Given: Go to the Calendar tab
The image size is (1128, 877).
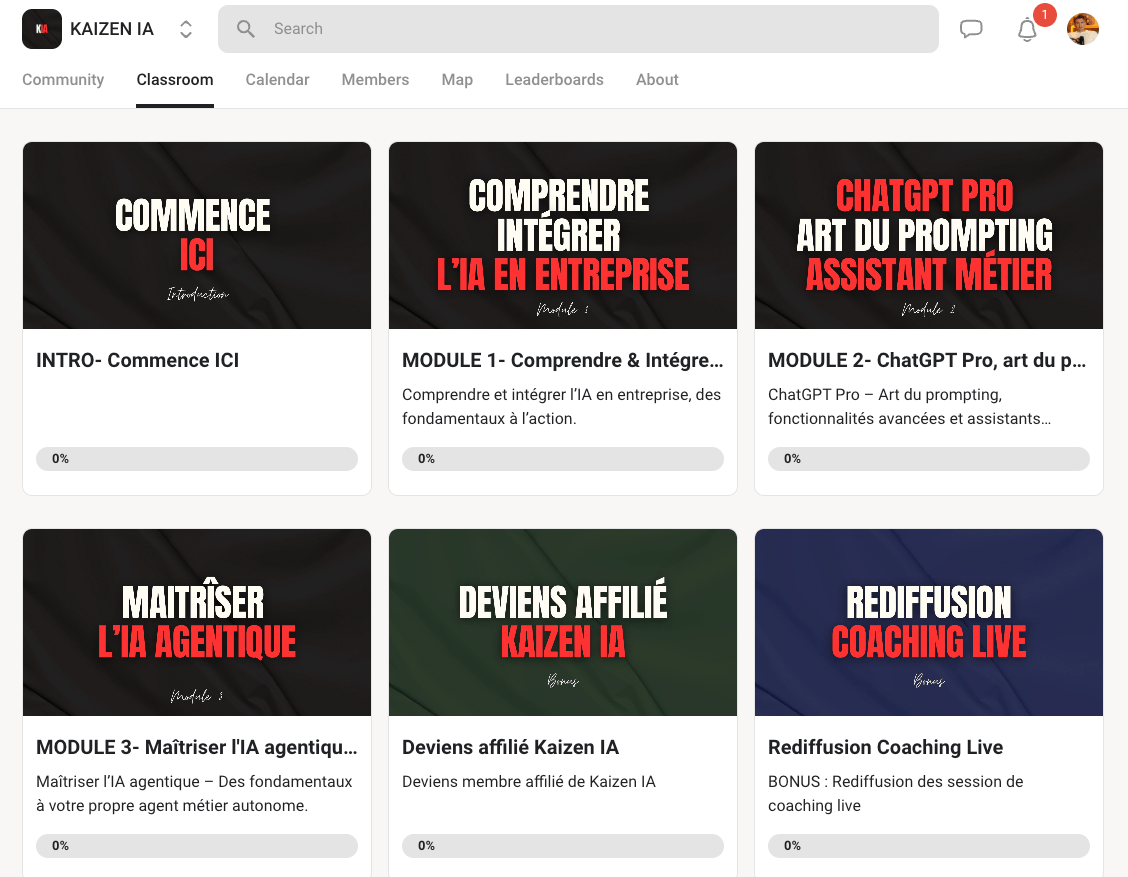Looking at the screenshot, I should tap(277, 79).
